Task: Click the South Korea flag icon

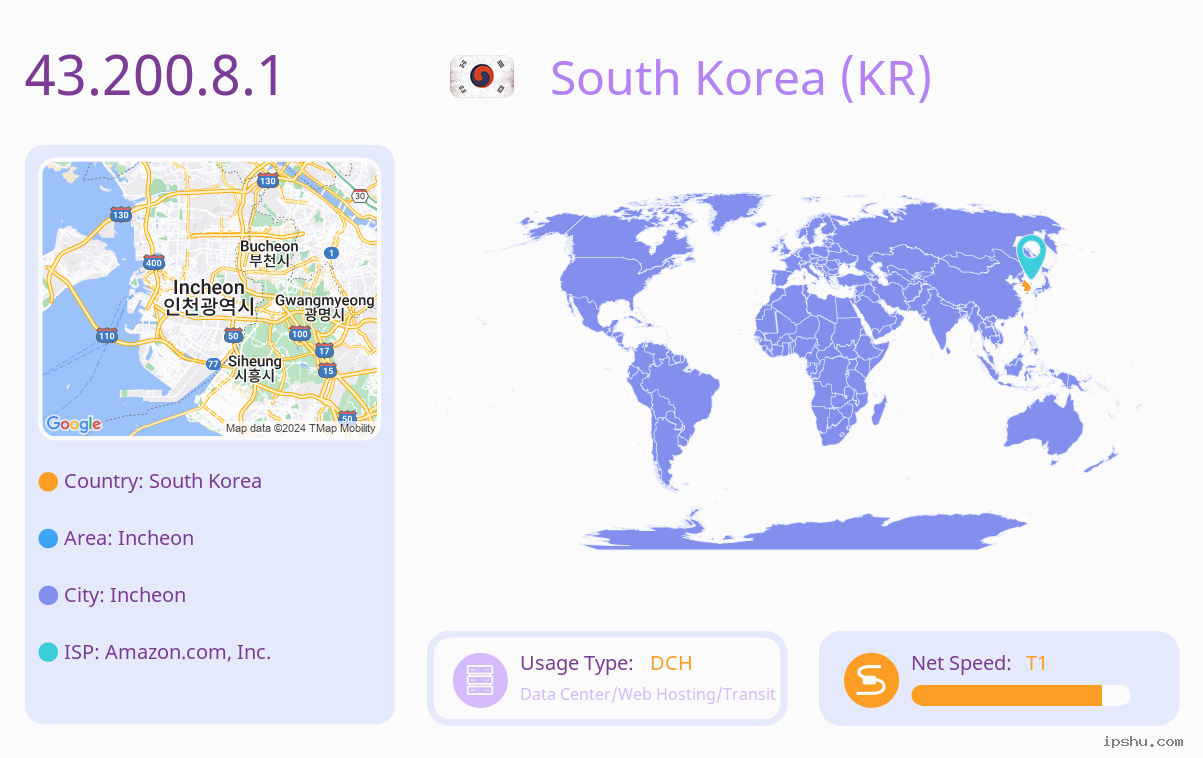Action: pos(482,77)
